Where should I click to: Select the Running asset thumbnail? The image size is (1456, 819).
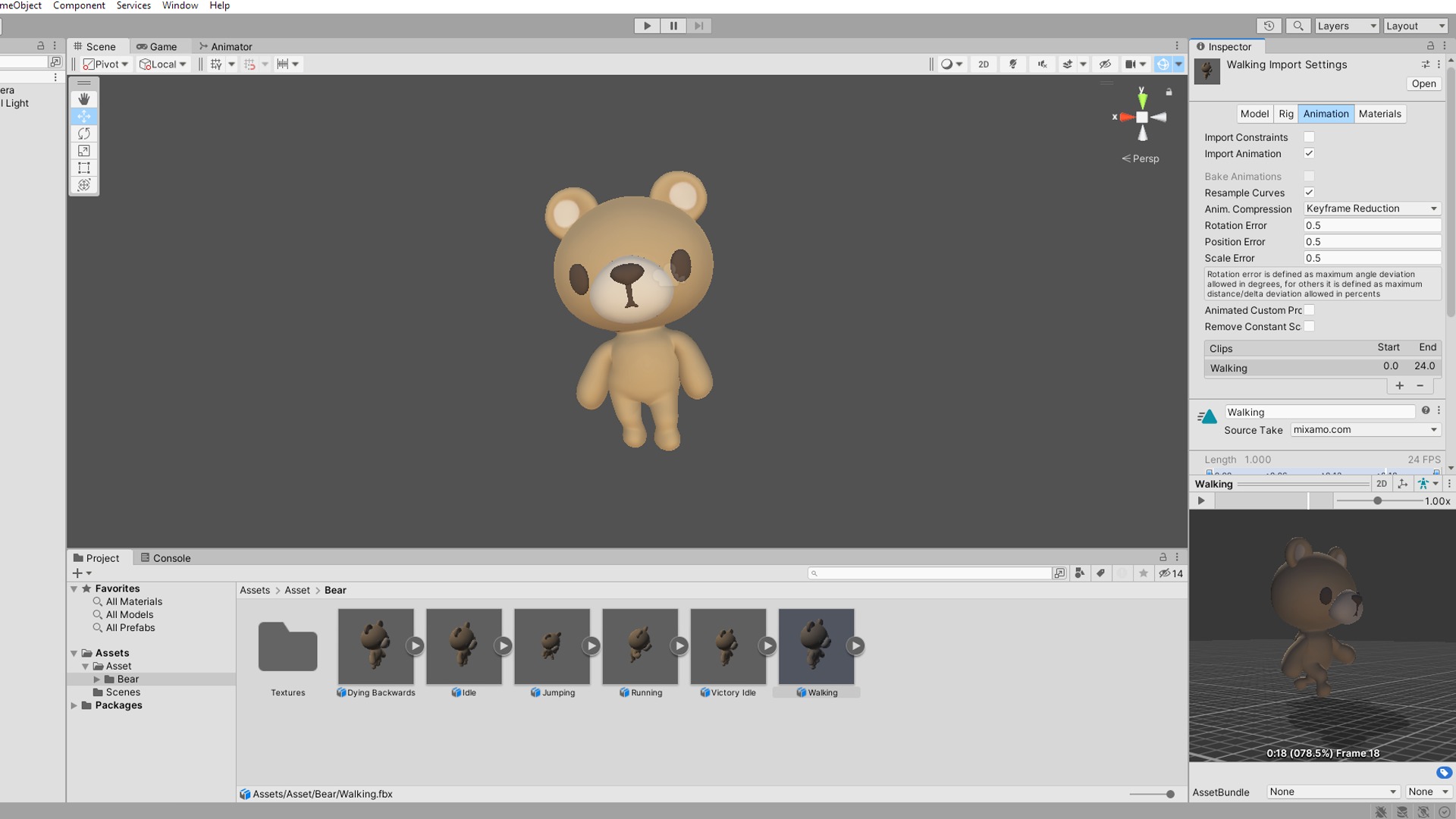point(640,646)
